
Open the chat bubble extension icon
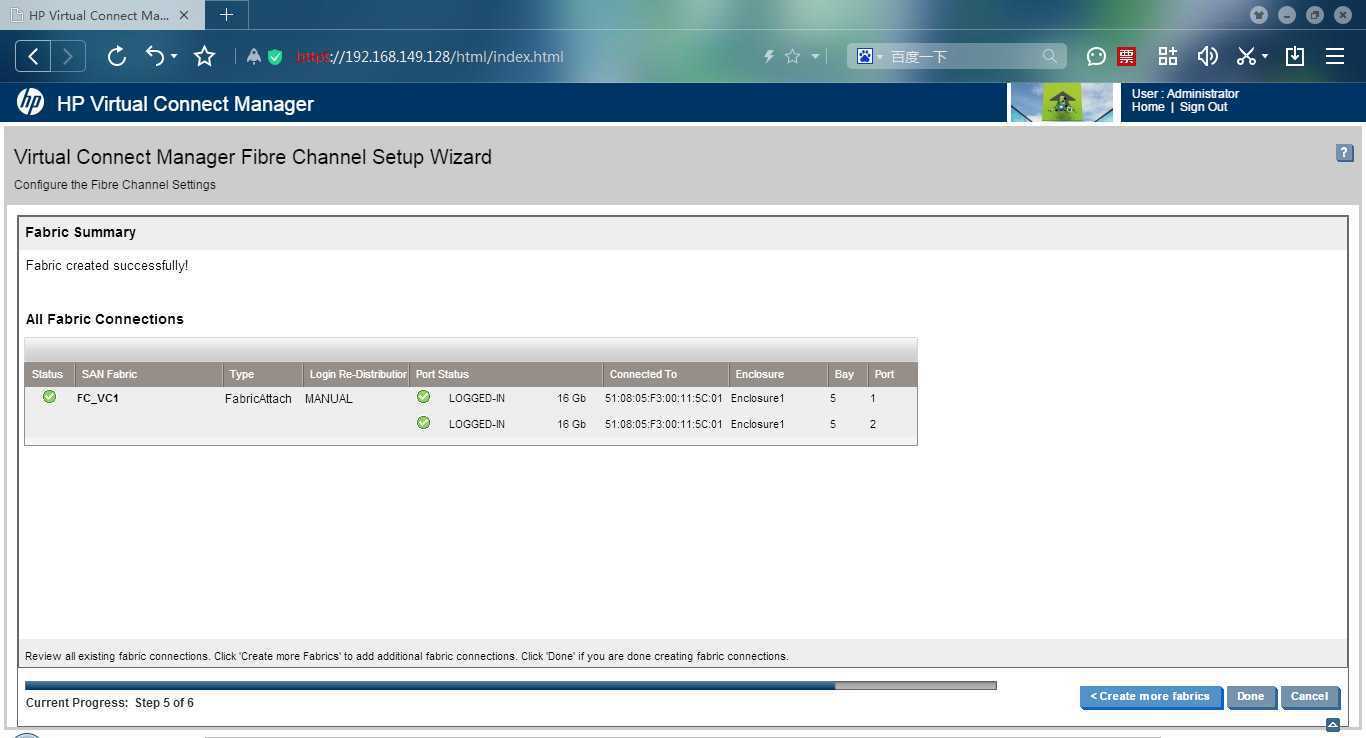1096,56
